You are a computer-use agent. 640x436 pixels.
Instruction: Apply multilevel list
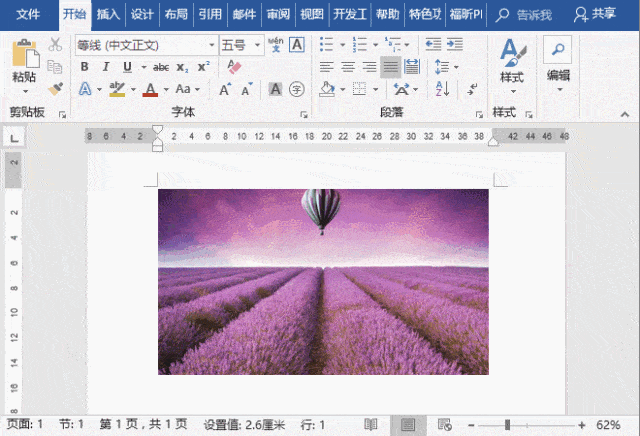(x=393, y=44)
